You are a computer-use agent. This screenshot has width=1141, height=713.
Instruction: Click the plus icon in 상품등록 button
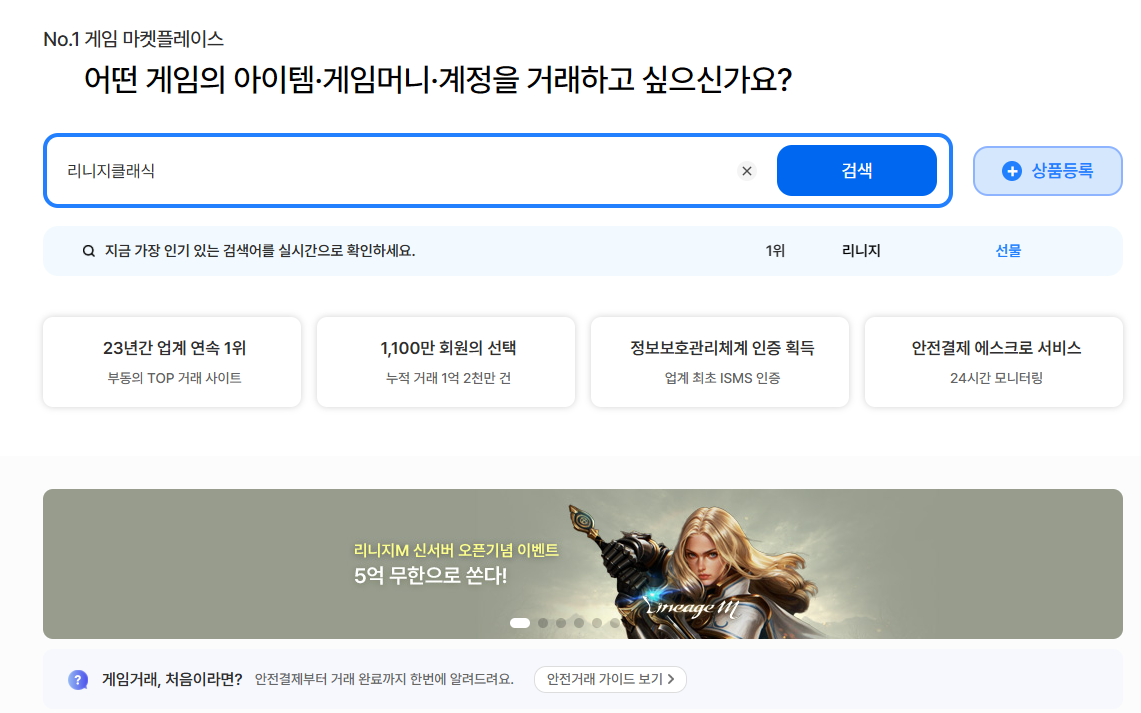click(x=1011, y=171)
